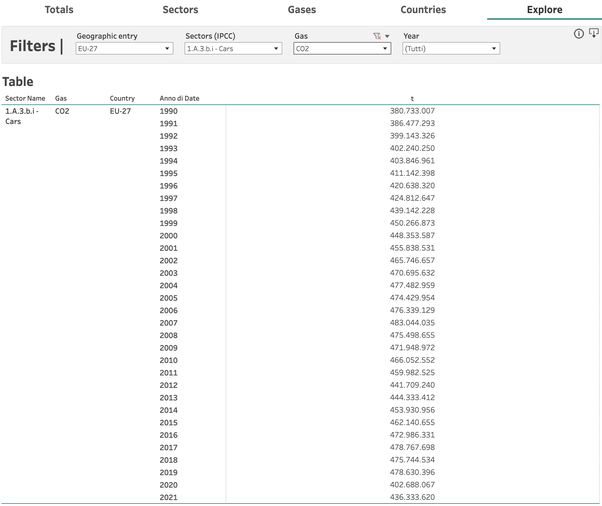Screen dimensions: 602x506
Task: Expand the Year dropdown showing (Tutti)
Action: [450, 48]
